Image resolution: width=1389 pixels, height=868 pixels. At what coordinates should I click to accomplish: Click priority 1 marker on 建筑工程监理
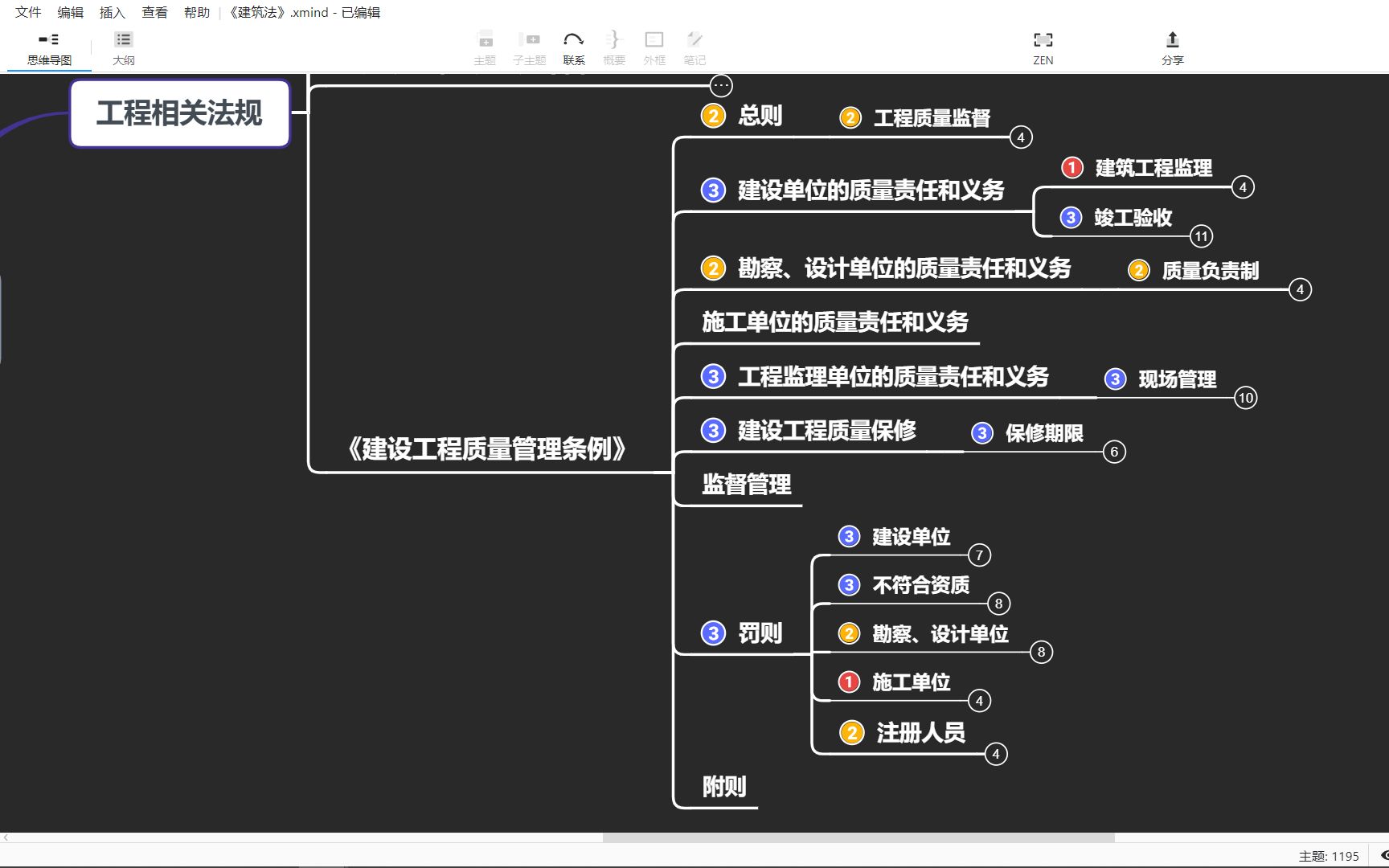pos(1071,168)
